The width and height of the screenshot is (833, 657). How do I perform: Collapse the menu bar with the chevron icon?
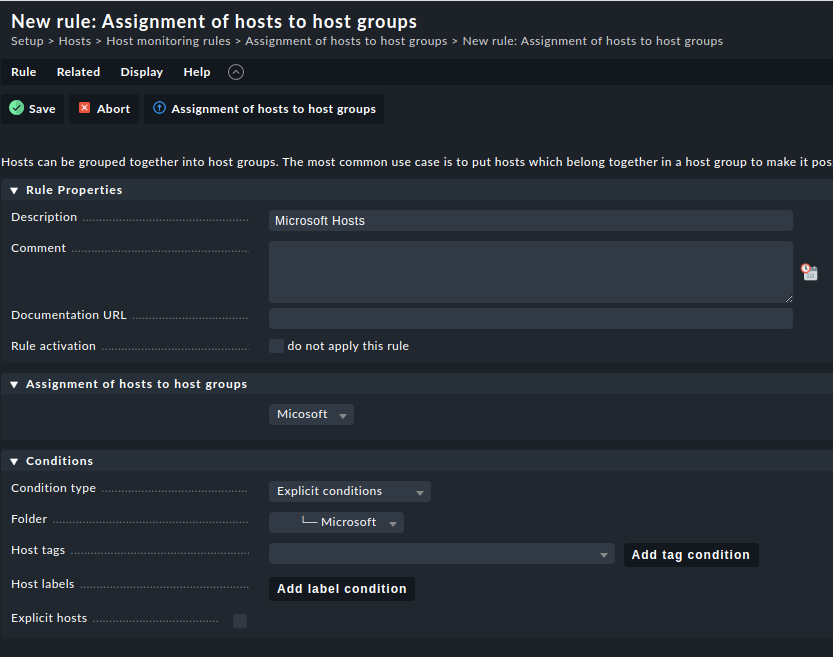[235, 72]
